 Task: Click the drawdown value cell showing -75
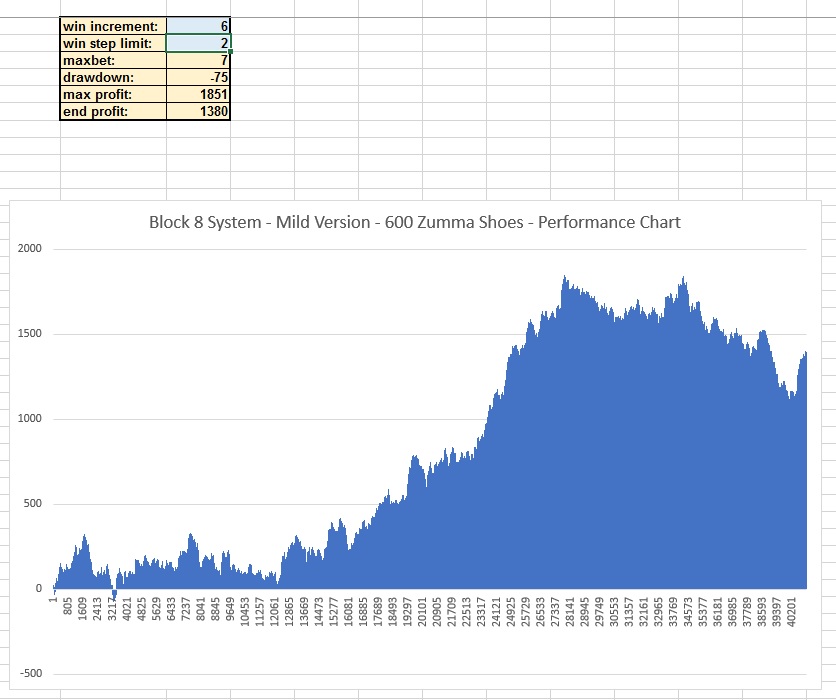pos(199,77)
